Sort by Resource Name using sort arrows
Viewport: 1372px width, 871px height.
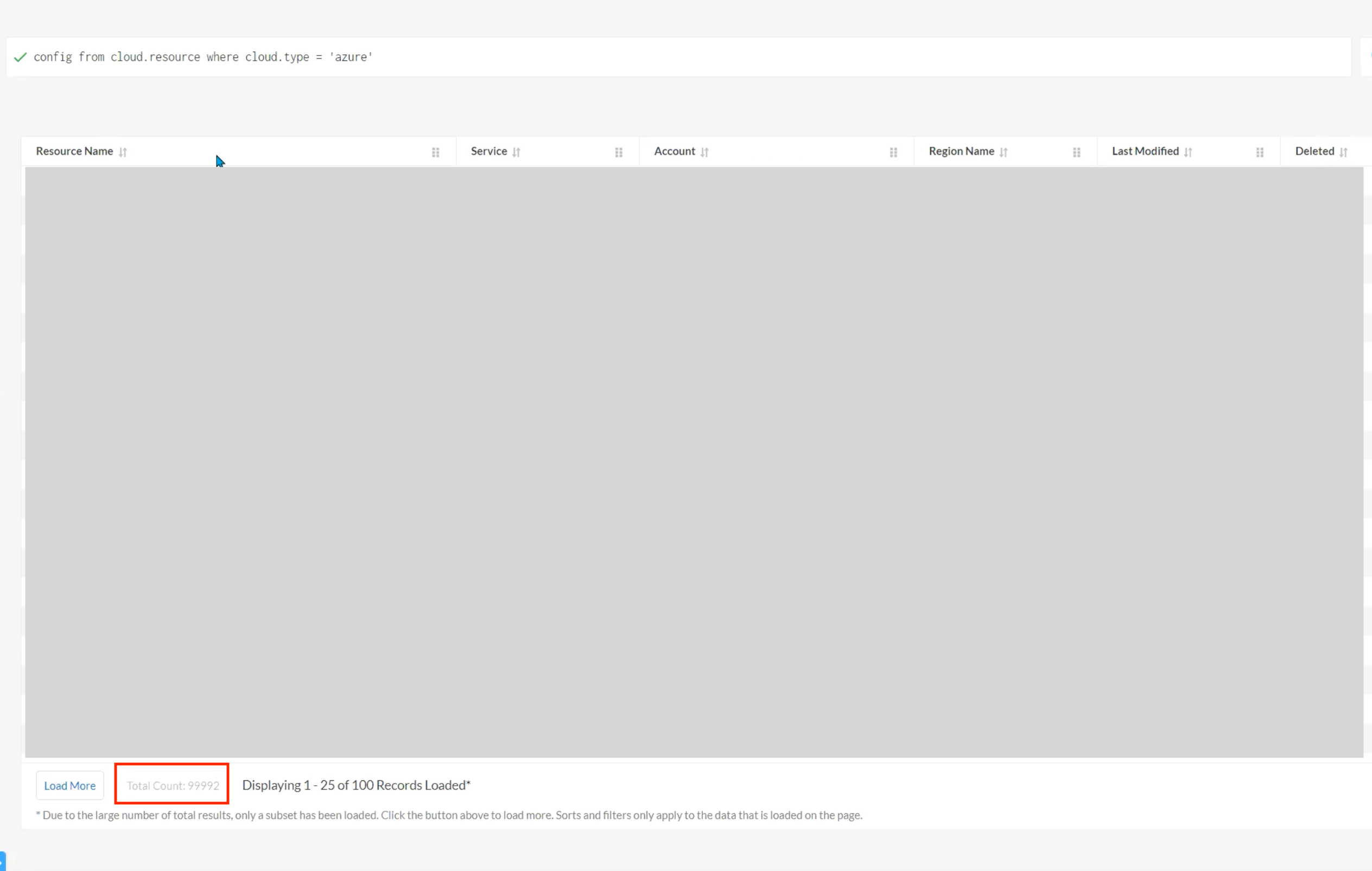123,152
